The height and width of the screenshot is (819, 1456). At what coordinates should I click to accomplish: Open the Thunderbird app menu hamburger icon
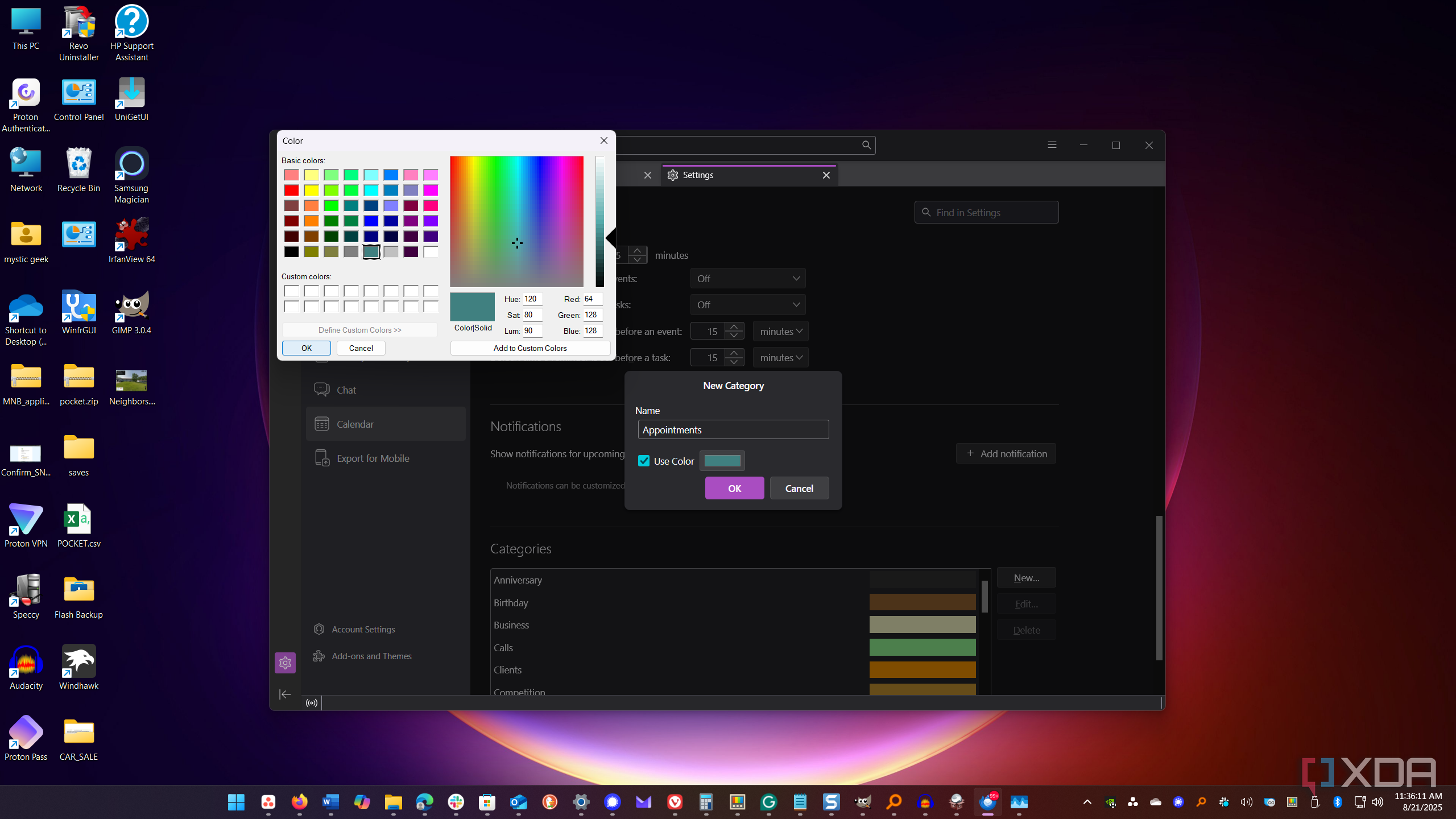click(1052, 145)
